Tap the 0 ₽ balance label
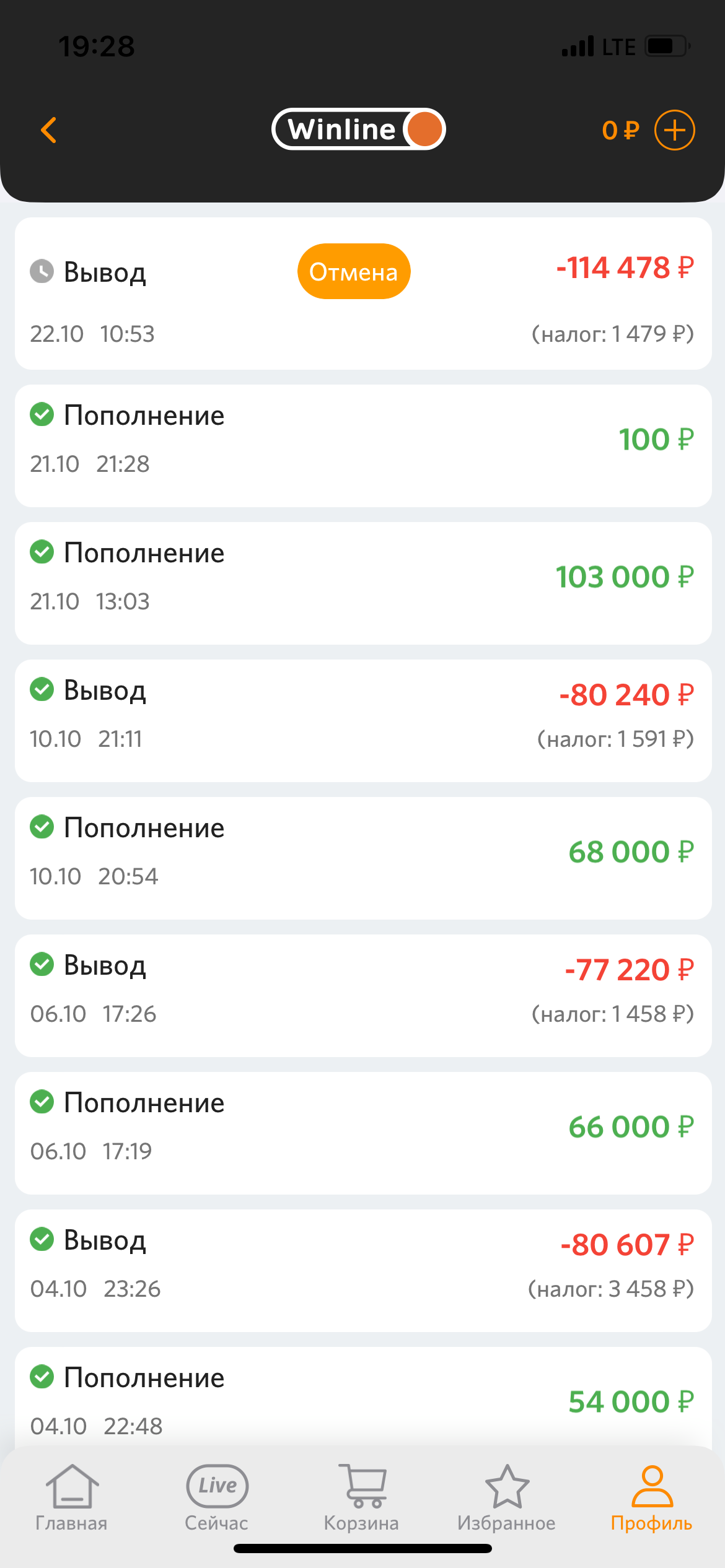 [x=620, y=131]
